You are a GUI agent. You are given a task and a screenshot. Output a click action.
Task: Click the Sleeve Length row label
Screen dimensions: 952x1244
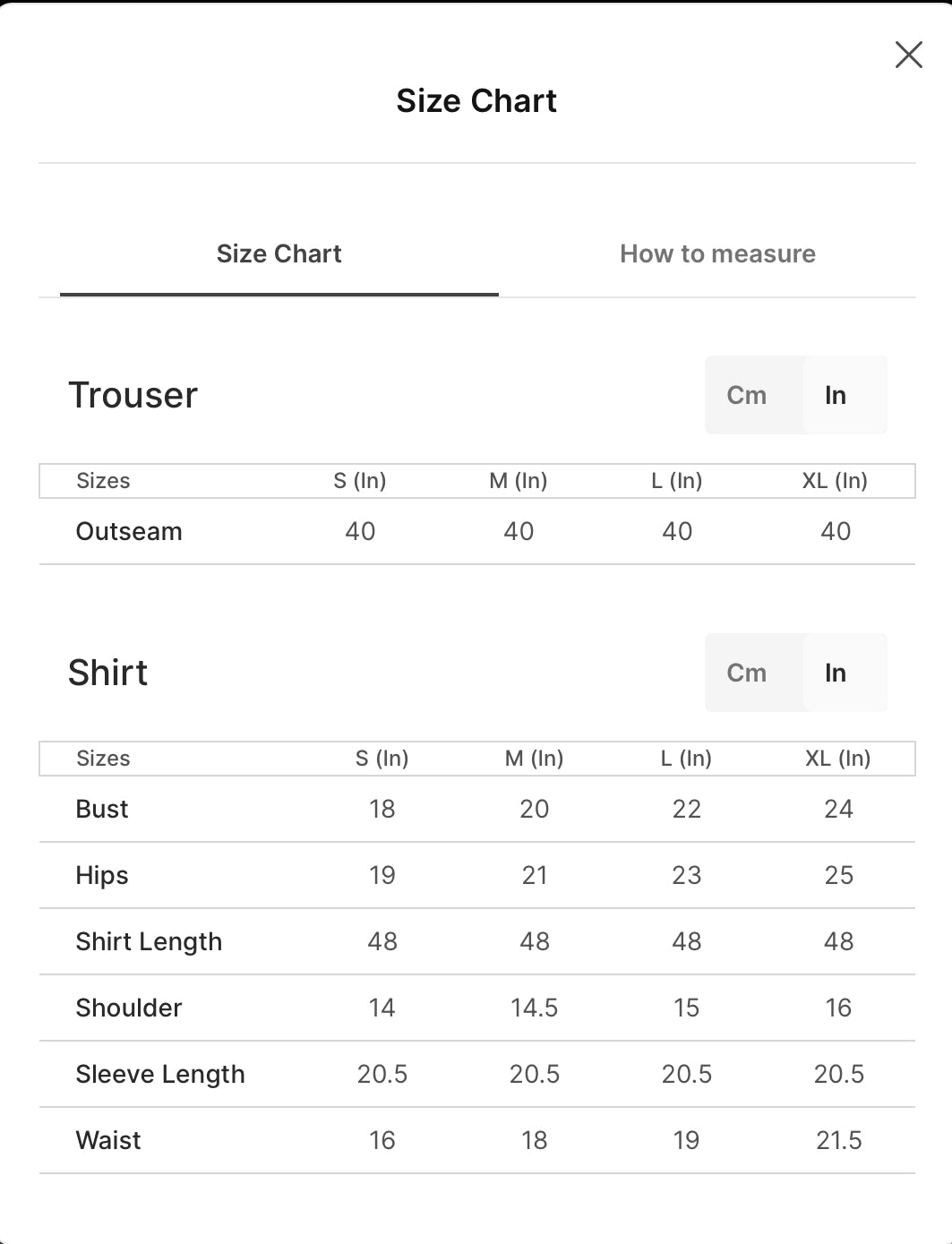(160, 1074)
